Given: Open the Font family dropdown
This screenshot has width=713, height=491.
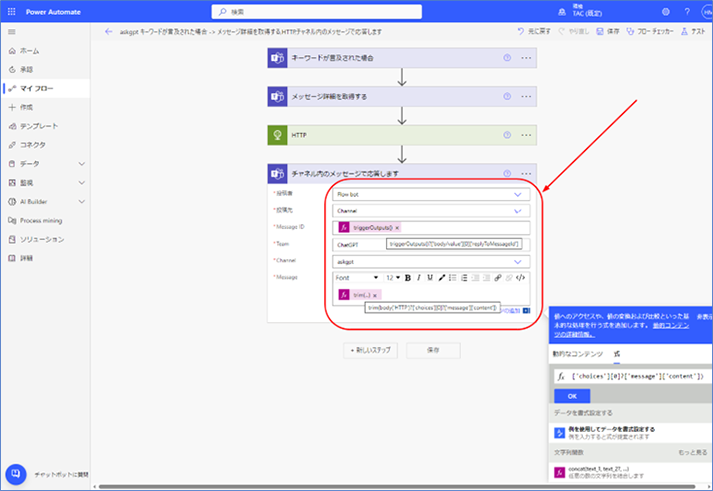Looking at the screenshot, I should 357,278.
